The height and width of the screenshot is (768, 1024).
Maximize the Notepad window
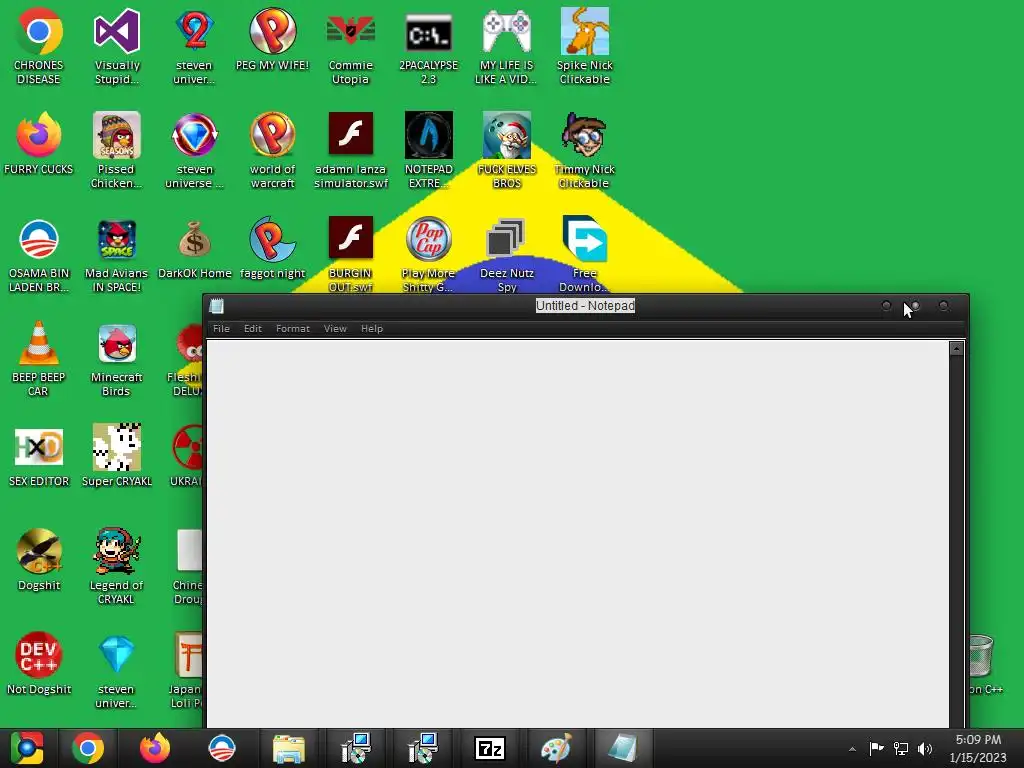[x=915, y=306]
